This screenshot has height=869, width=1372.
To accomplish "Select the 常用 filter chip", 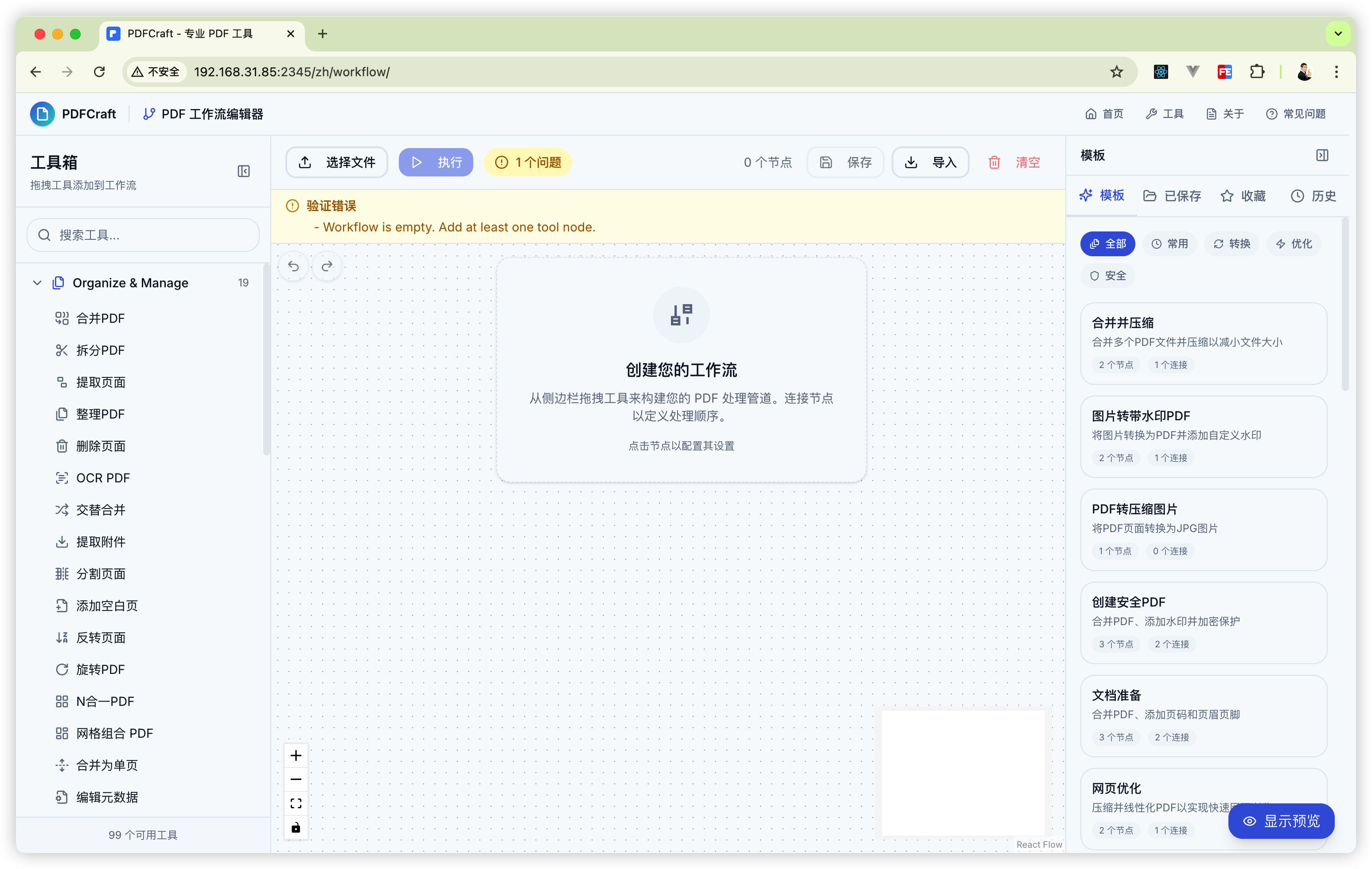I will click(x=1170, y=244).
